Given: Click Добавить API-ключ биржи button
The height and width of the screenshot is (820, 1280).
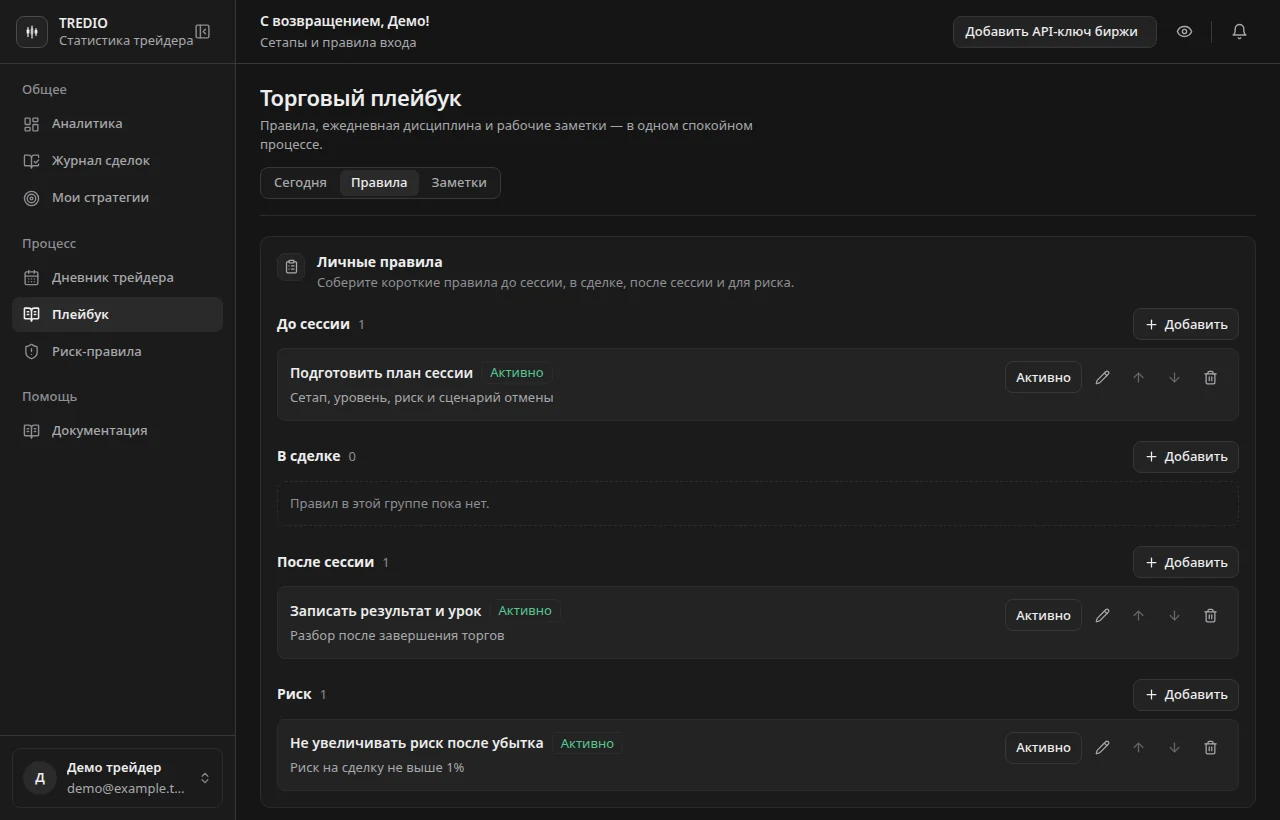Looking at the screenshot, I should click(1055, 32).
